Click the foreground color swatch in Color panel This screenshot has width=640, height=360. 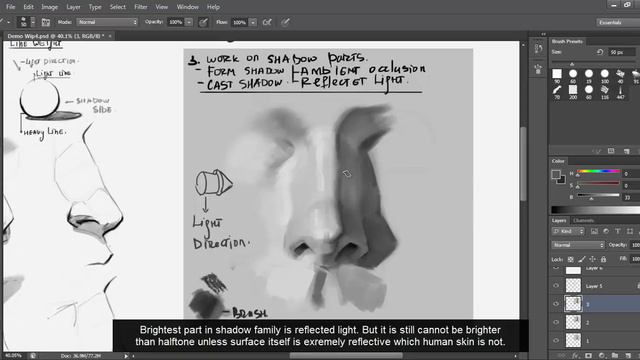(x=556, y=175)
